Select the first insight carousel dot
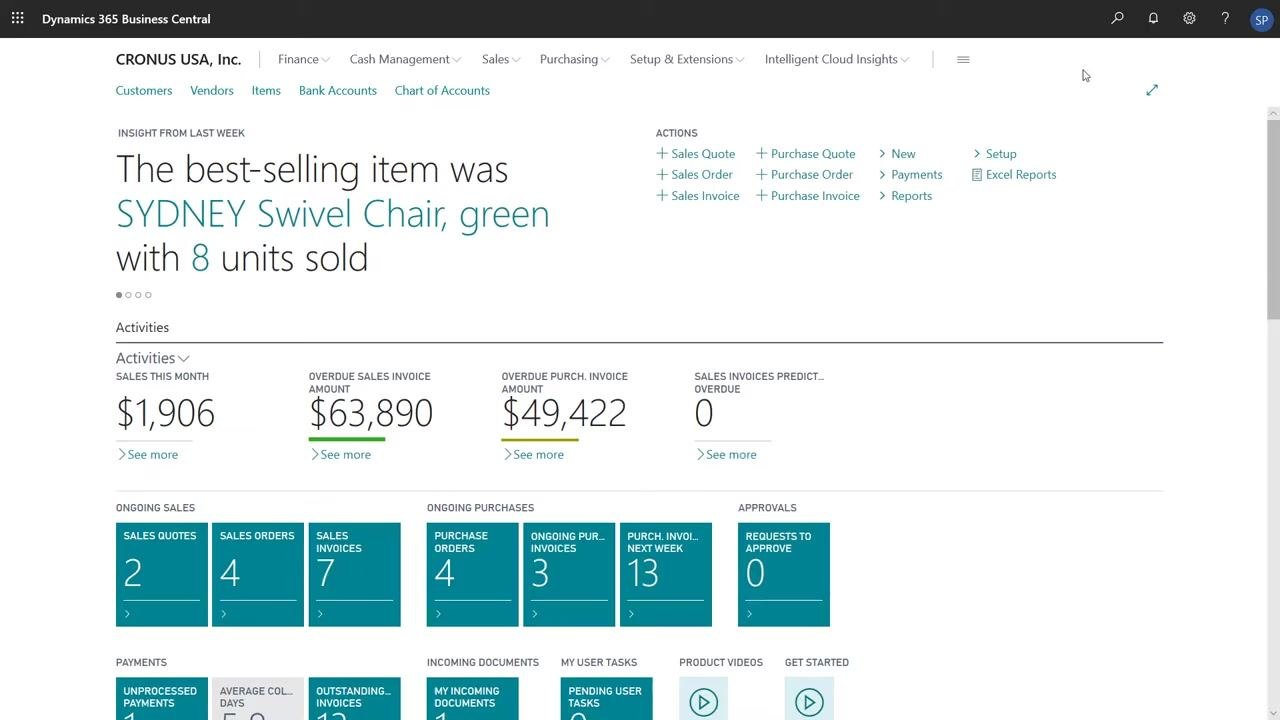 point(119,295)
